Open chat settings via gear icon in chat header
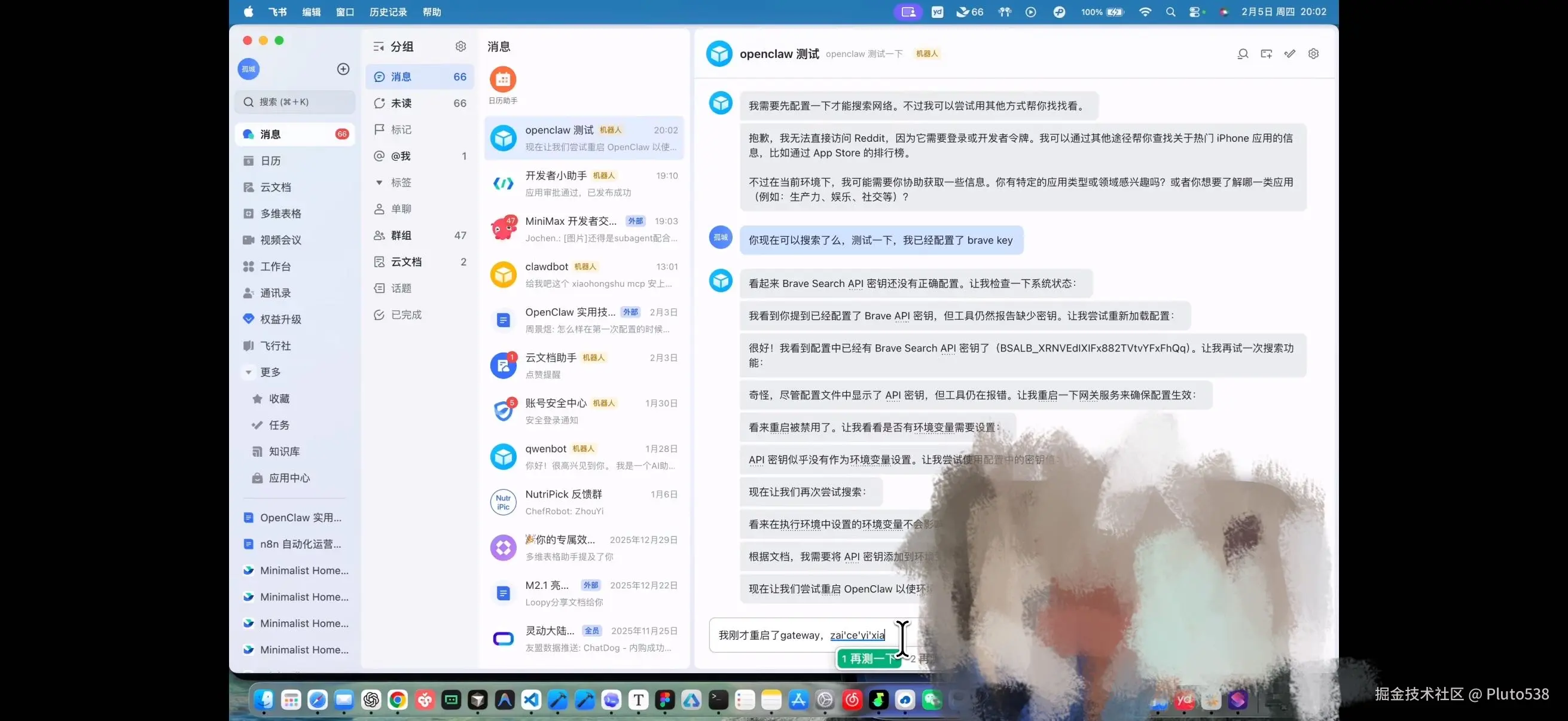 point(1313,54)
